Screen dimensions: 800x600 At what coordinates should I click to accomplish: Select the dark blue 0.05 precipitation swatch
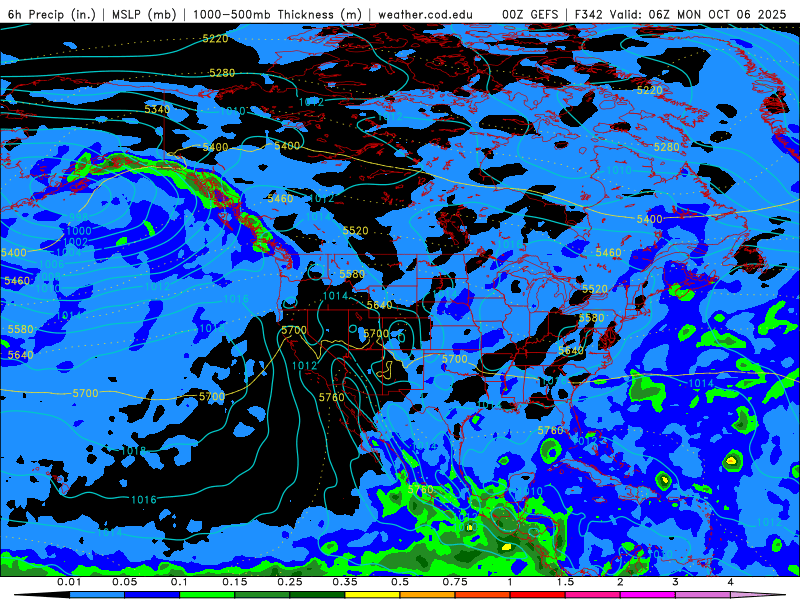152,595
